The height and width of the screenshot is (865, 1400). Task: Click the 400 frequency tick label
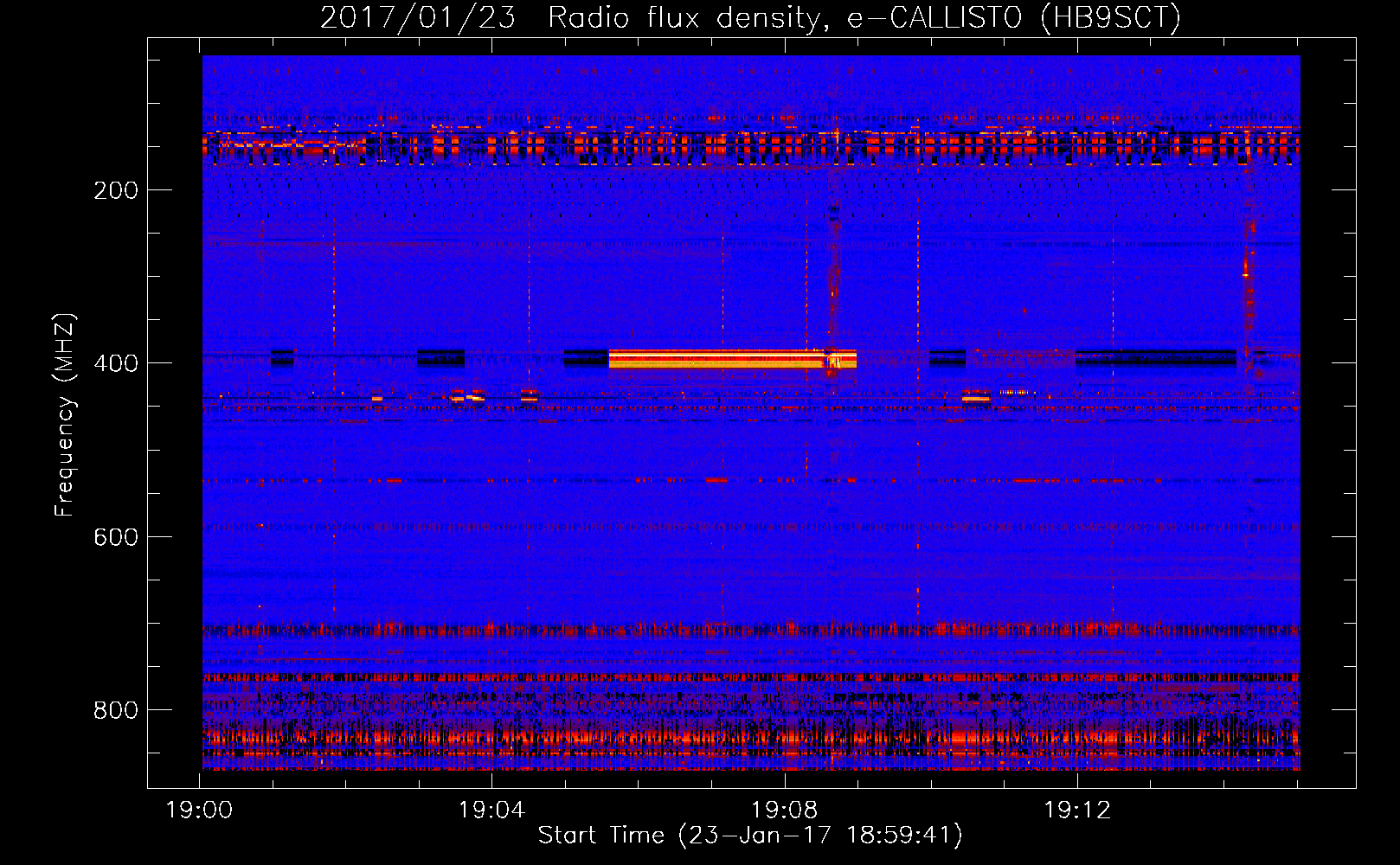pyautogui.click(x=116, y=363)
